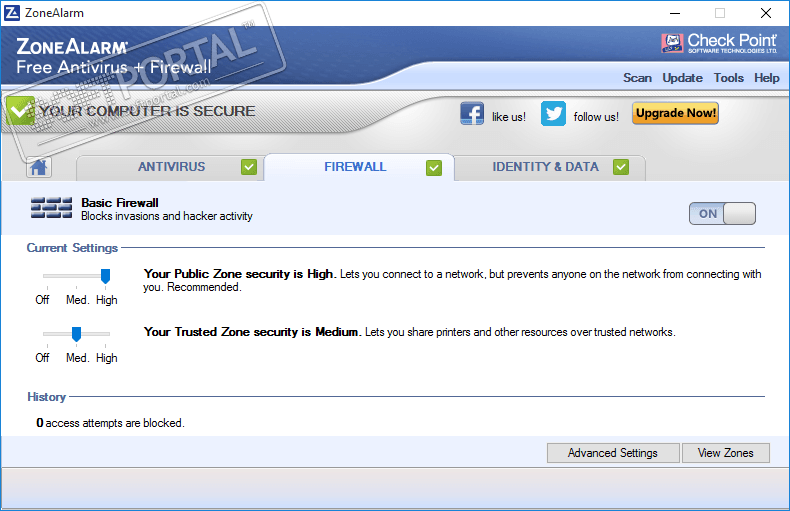790x511 pixels.
Task: Click the ZoneAlarm Z title bar icon
Action: click(12, 13)
